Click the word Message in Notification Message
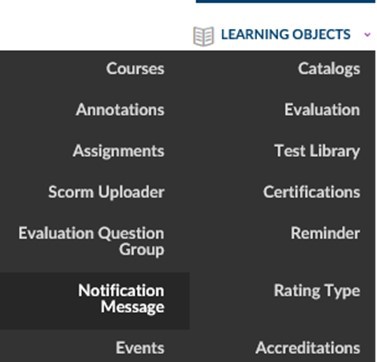This screenshot has height=362, width=377. 133,307
